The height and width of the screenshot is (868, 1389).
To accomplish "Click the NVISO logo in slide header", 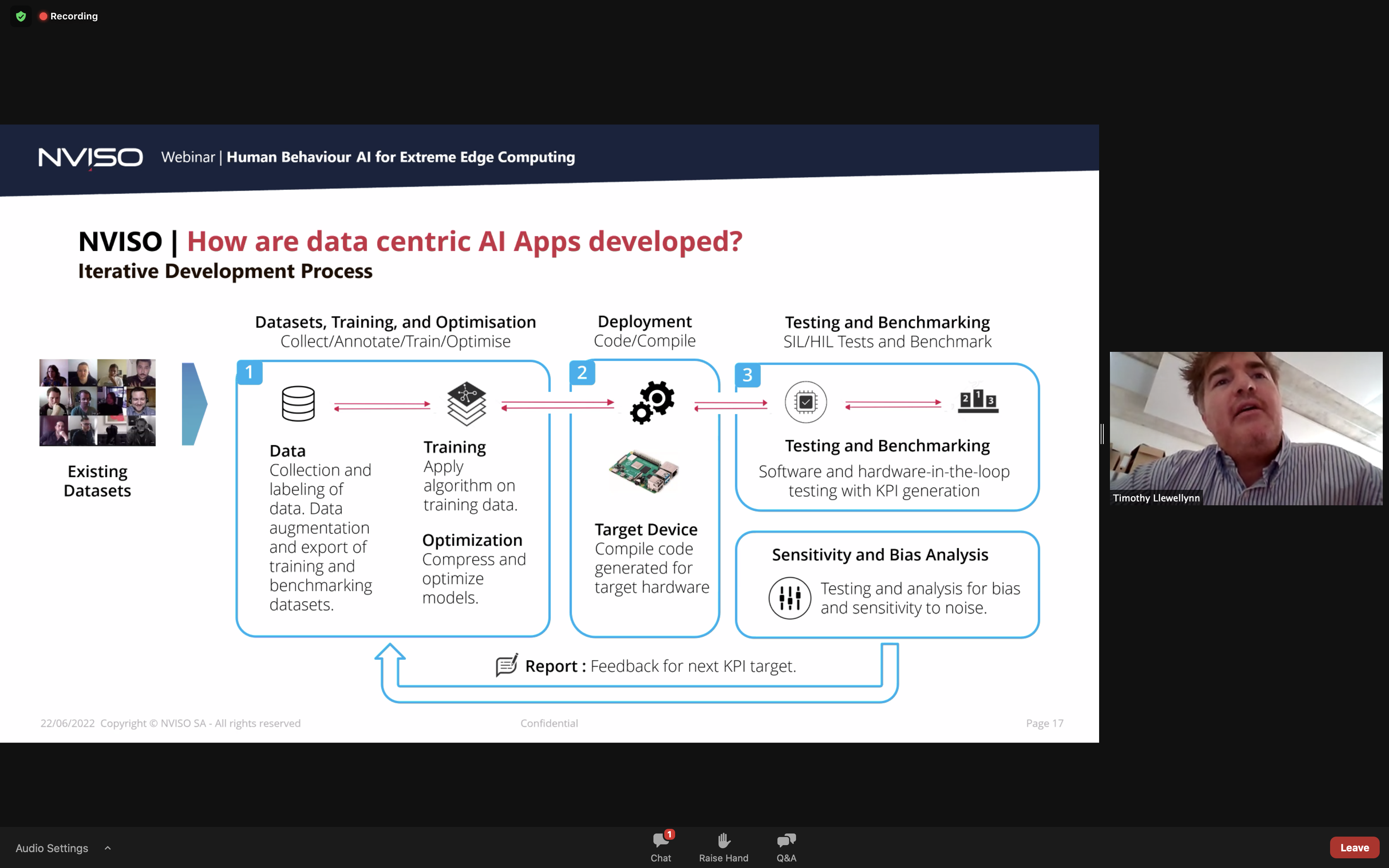I will point(91,158).
